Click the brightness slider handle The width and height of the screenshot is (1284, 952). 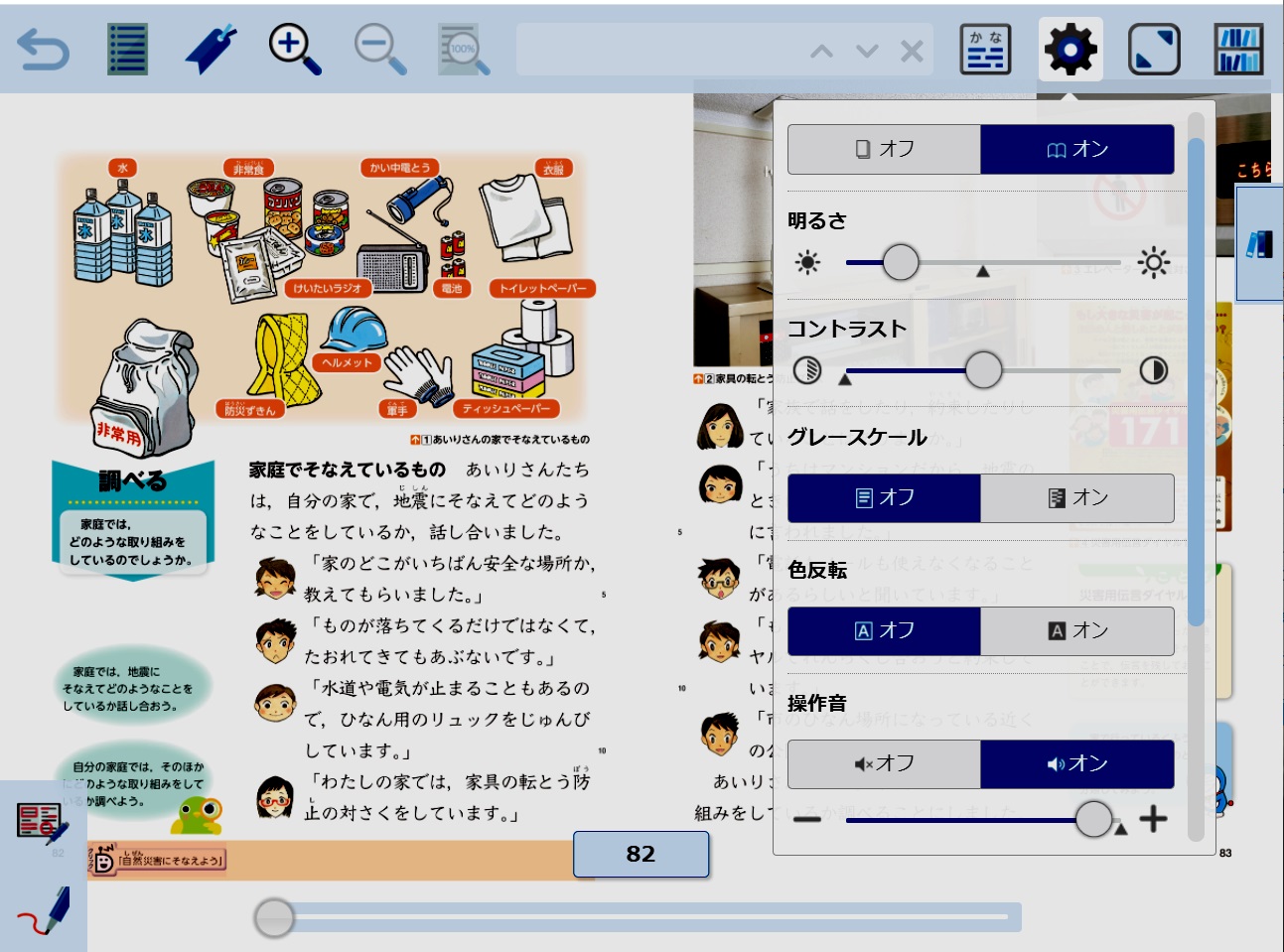(x=901, y=262)
